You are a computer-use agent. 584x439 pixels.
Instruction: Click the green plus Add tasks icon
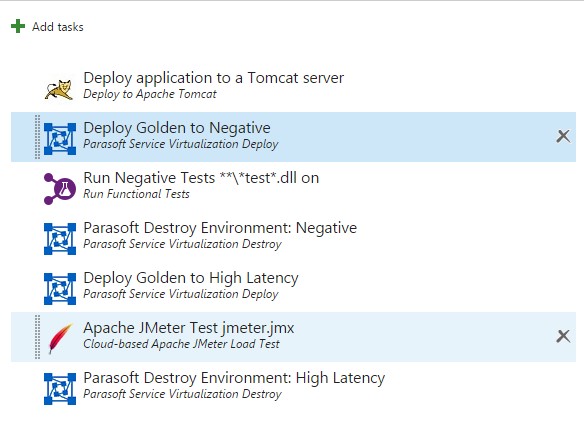coord(18,26)
